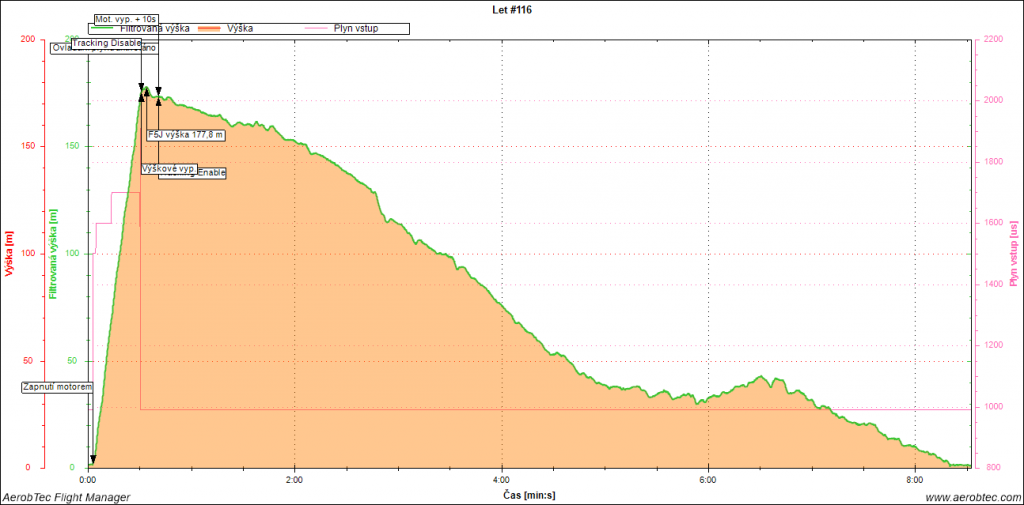Click the AerobTec Flight Manager footer text
1024x505 pixels.
point(66,497)
